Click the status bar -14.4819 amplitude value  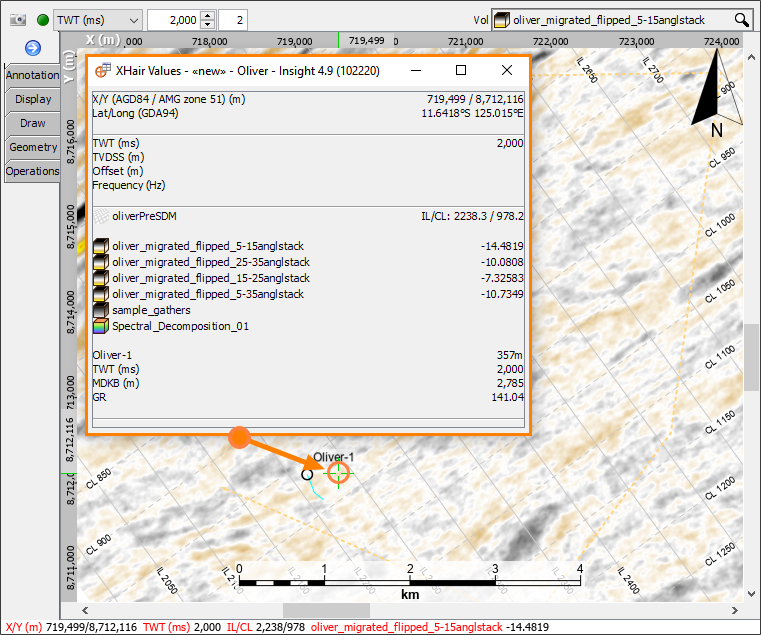coord(528,627)
